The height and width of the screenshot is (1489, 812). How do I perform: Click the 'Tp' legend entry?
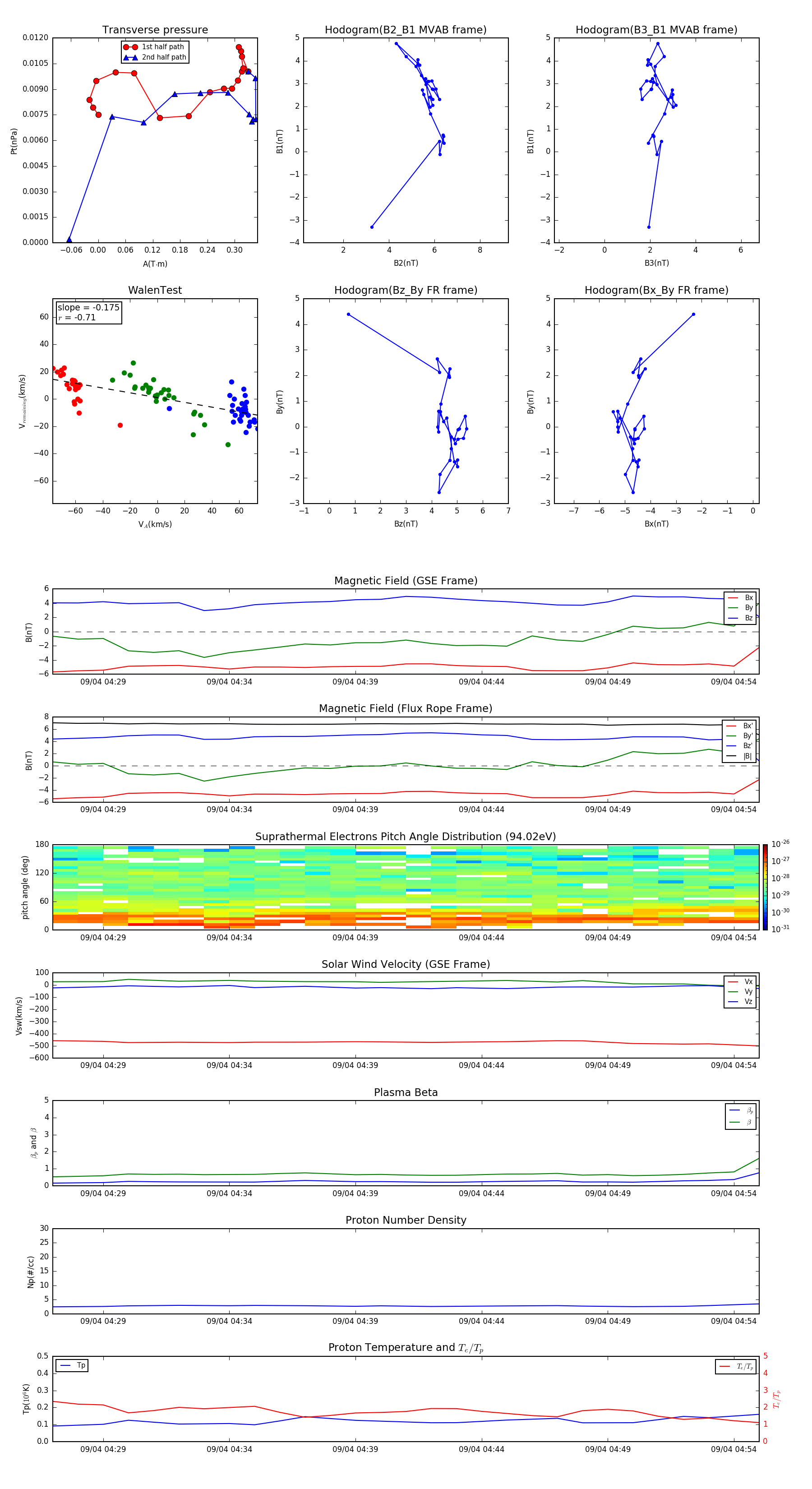point(73,1365)
